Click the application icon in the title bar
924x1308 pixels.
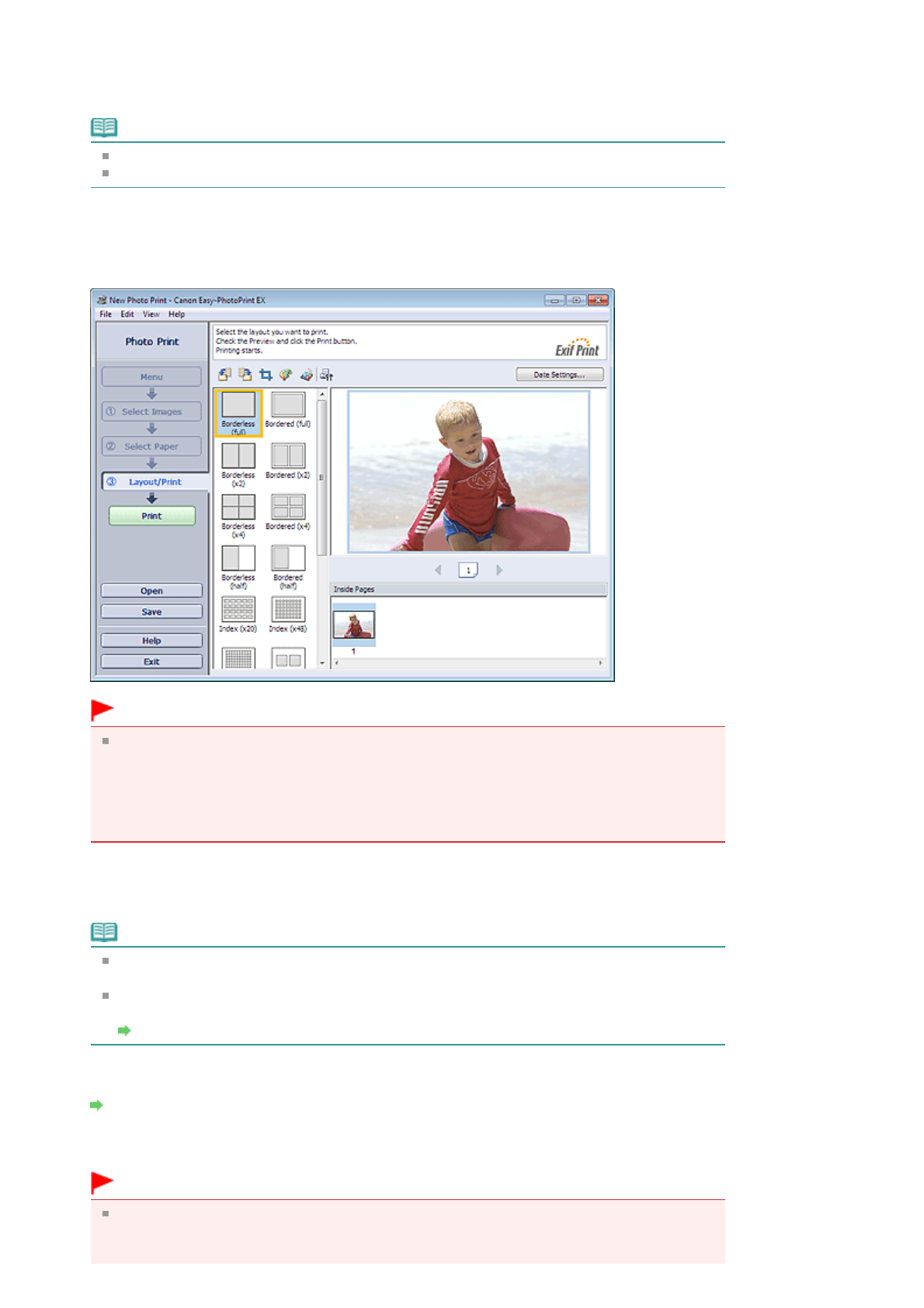point(102,300)
